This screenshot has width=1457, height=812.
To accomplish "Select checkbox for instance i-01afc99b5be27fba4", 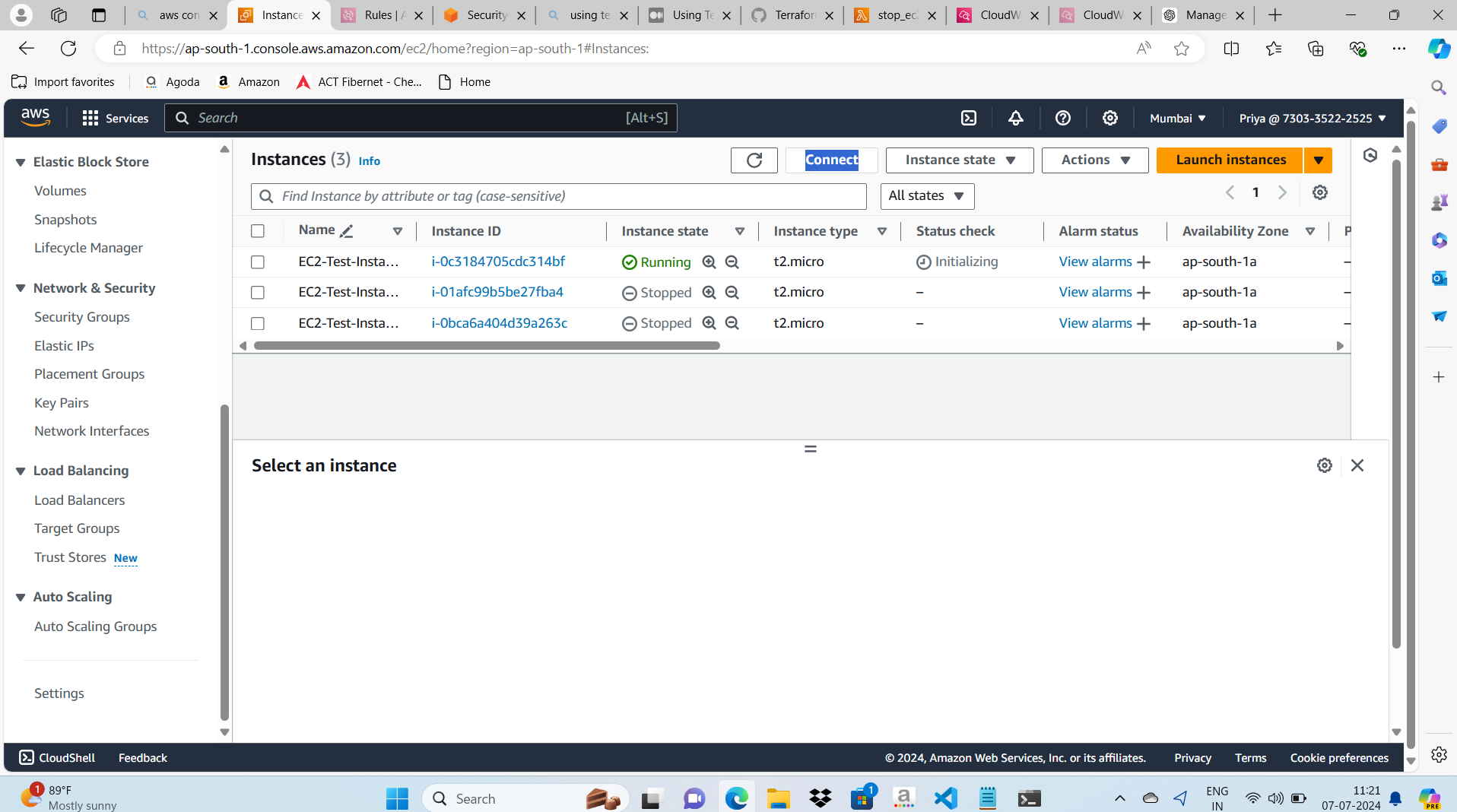I will click(258, 293).
